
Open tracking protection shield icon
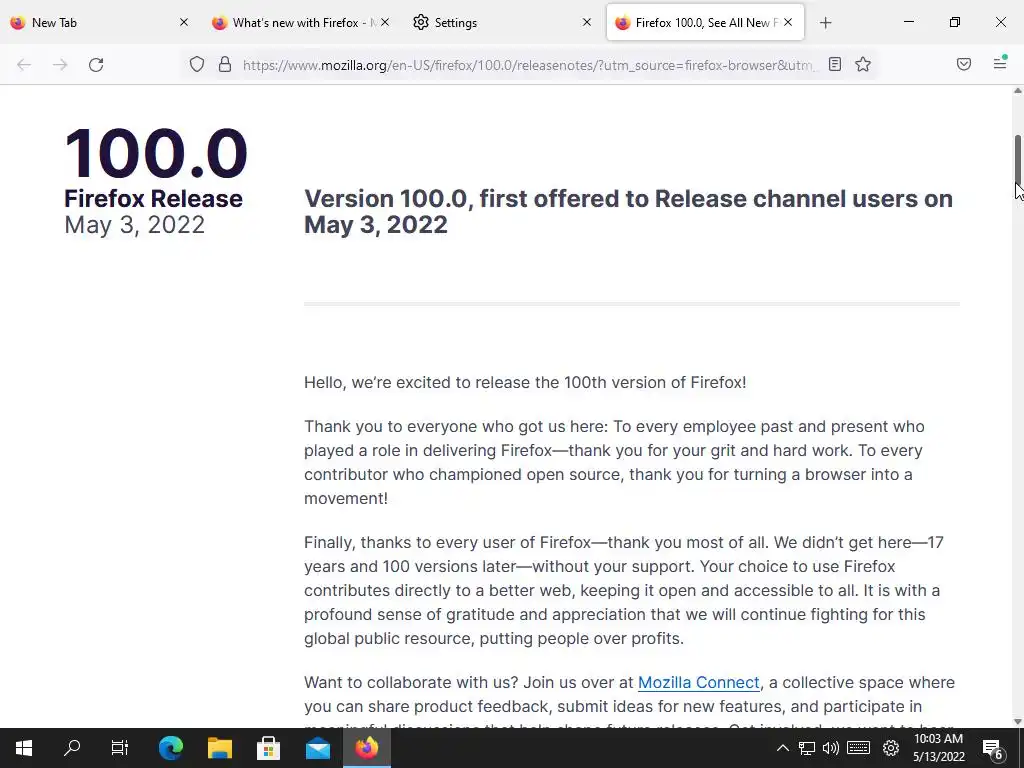[x=197, y=65]
